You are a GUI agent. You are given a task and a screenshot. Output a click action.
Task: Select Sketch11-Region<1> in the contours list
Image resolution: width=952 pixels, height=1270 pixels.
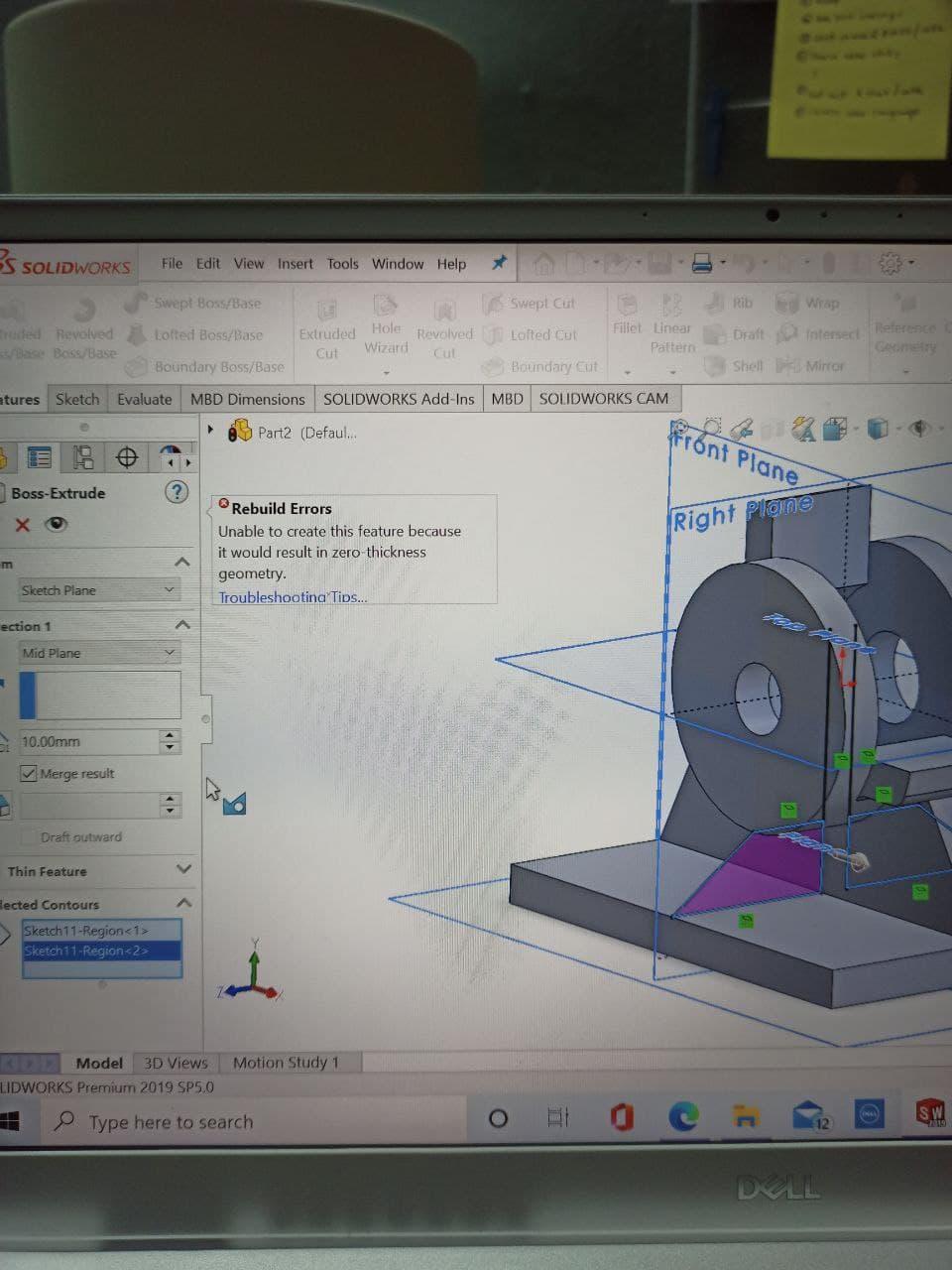[x=102, y=931]
